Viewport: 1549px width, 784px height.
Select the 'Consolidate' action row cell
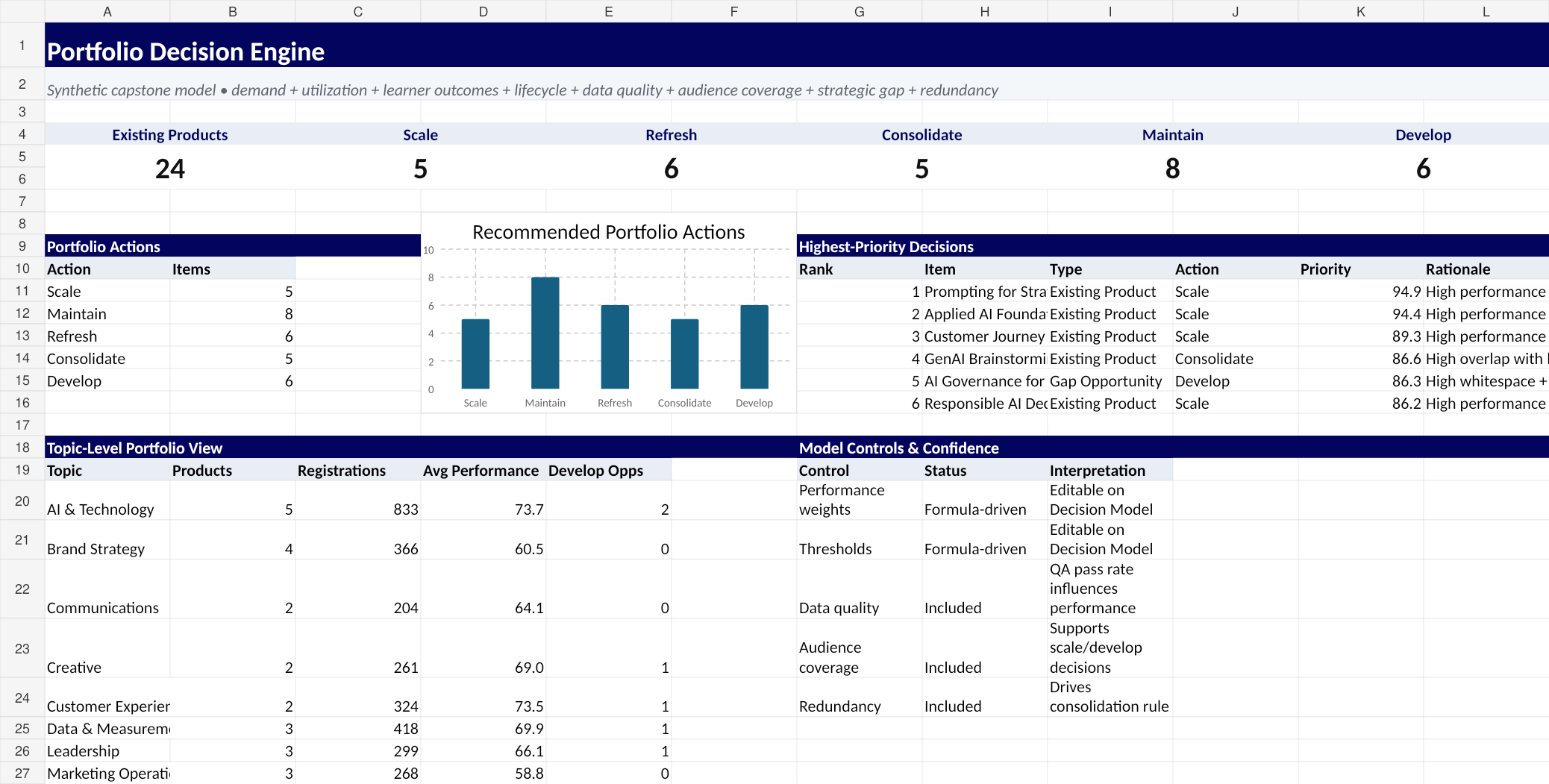107,359
